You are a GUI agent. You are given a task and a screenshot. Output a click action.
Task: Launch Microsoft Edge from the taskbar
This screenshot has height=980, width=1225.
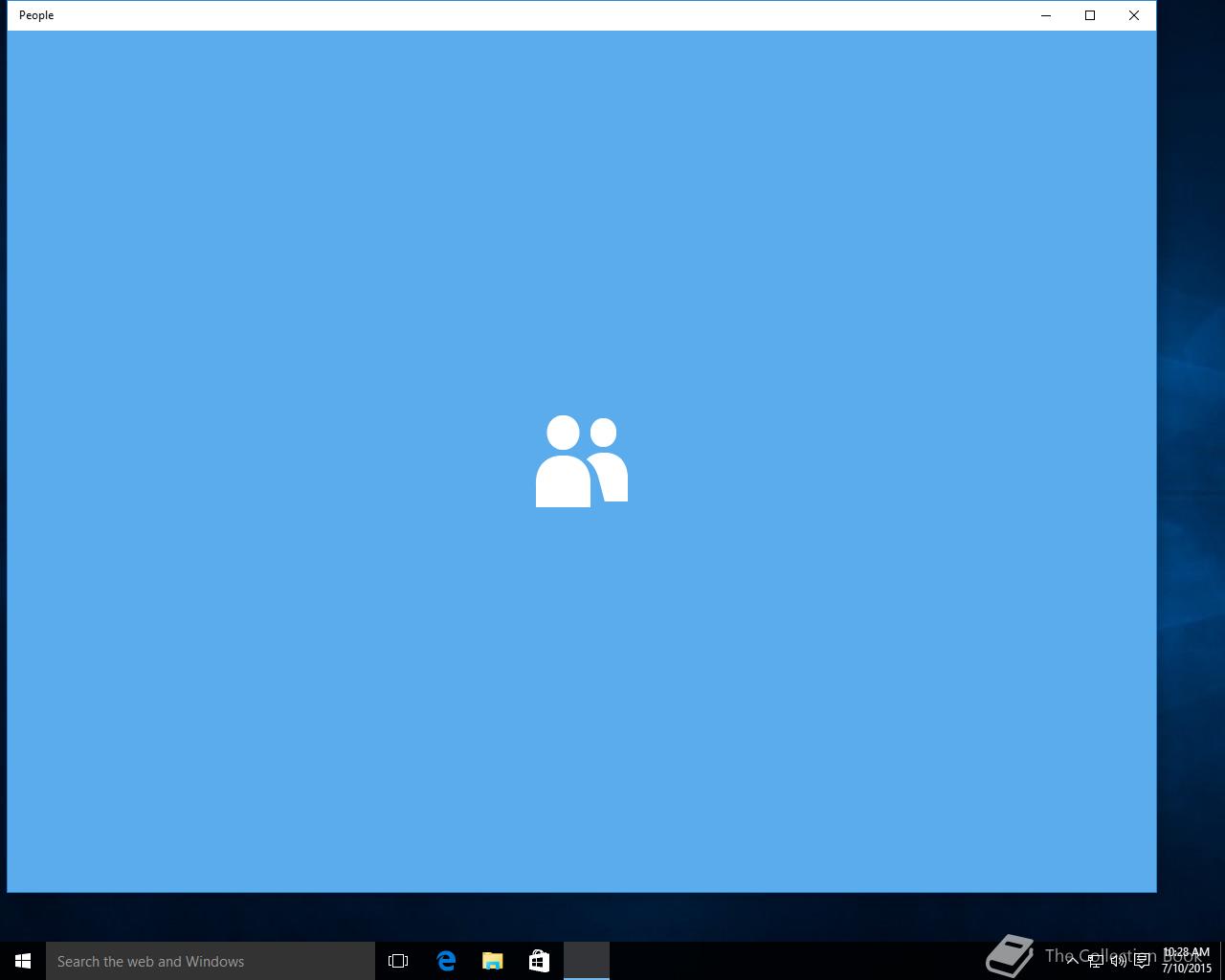click(x=446, y=961)
